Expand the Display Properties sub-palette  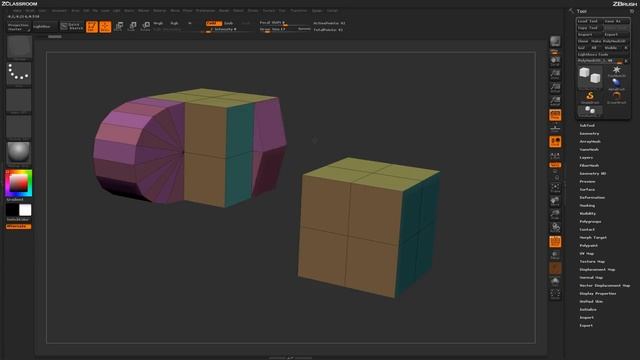pos(598,293)
